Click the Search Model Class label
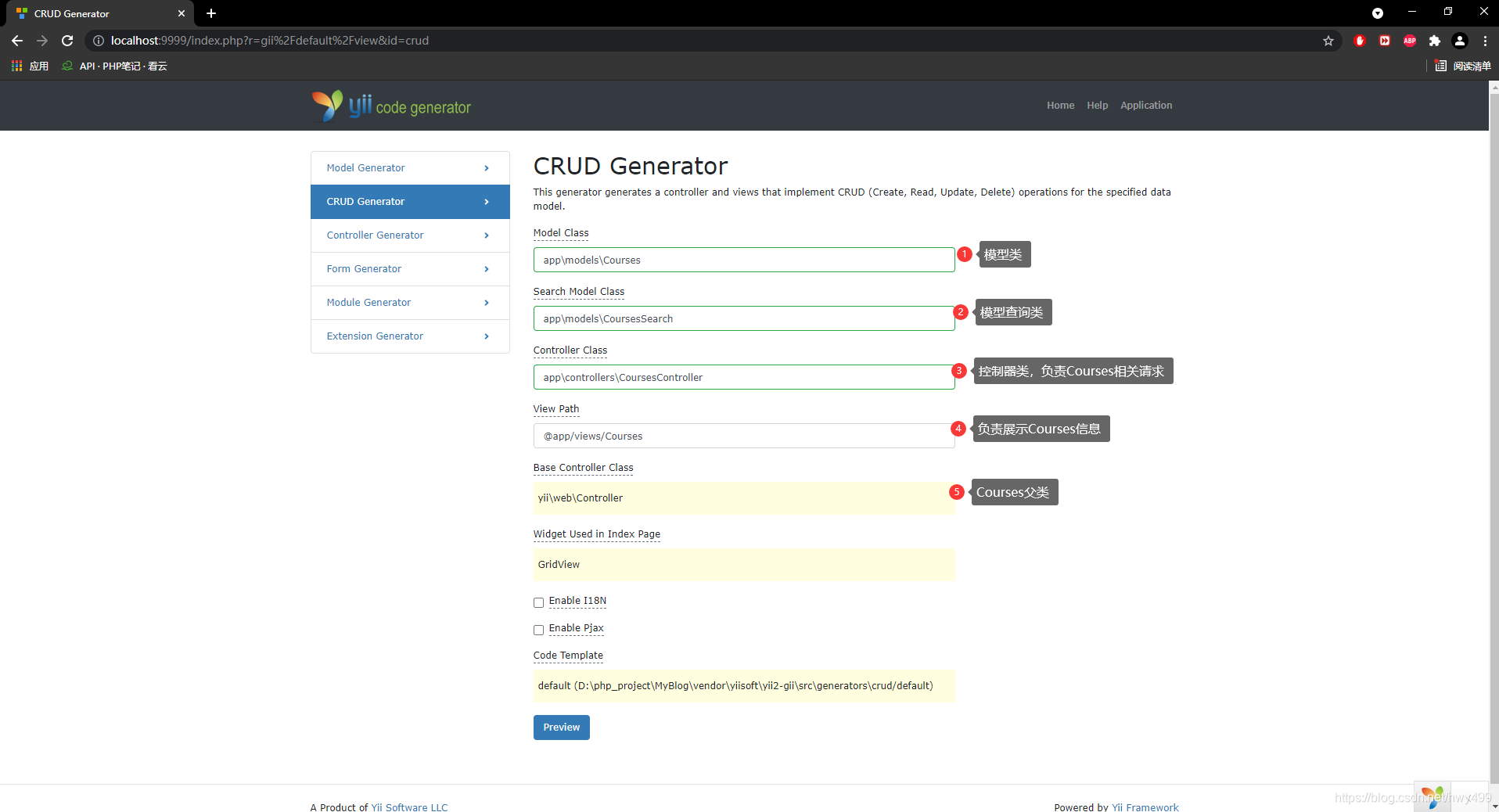Viewport: 1499px width, 812px height. (579, 292)
